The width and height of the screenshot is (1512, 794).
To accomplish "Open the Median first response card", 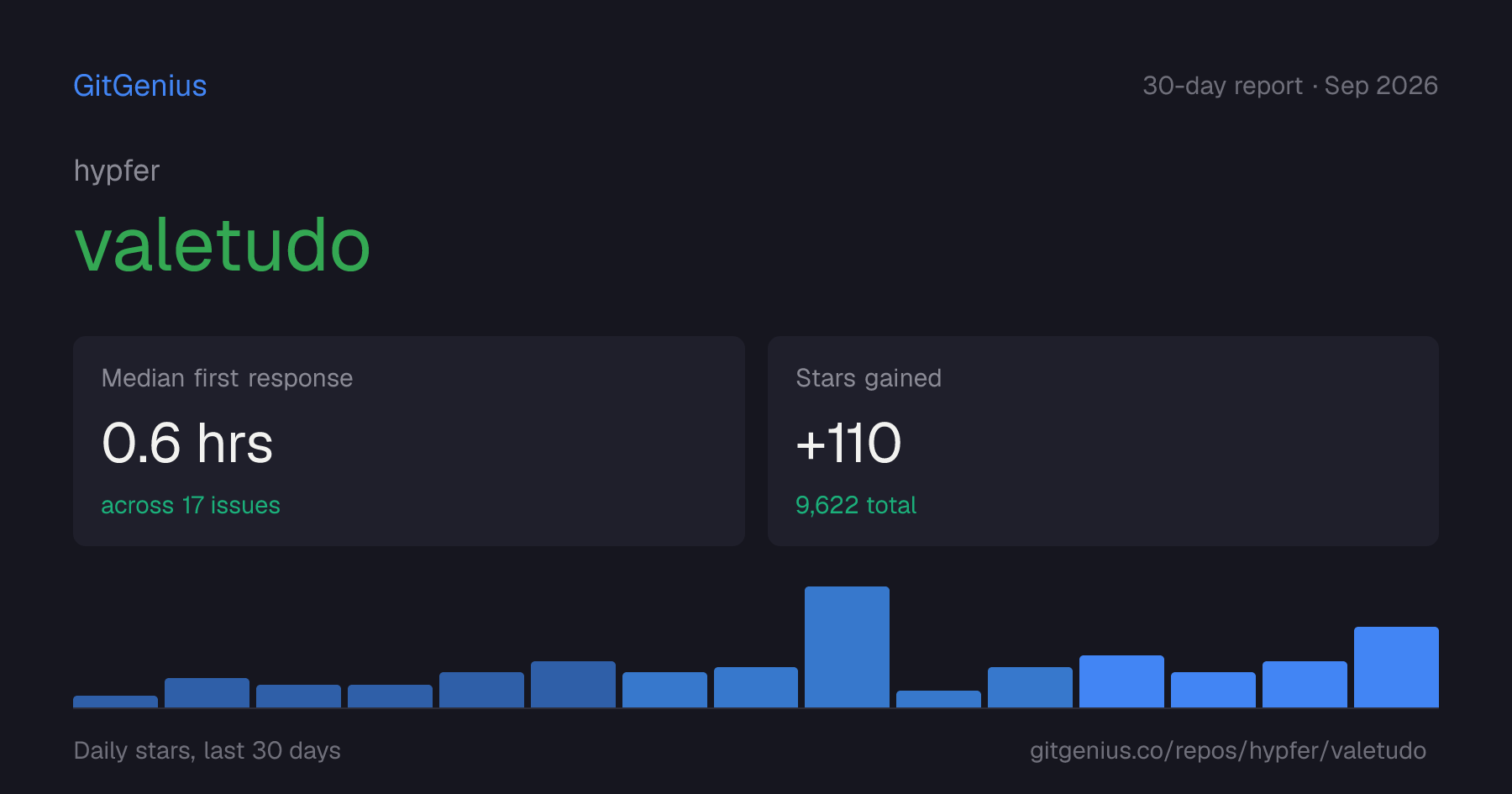I will pyautogui.click(x=409, y=441).
